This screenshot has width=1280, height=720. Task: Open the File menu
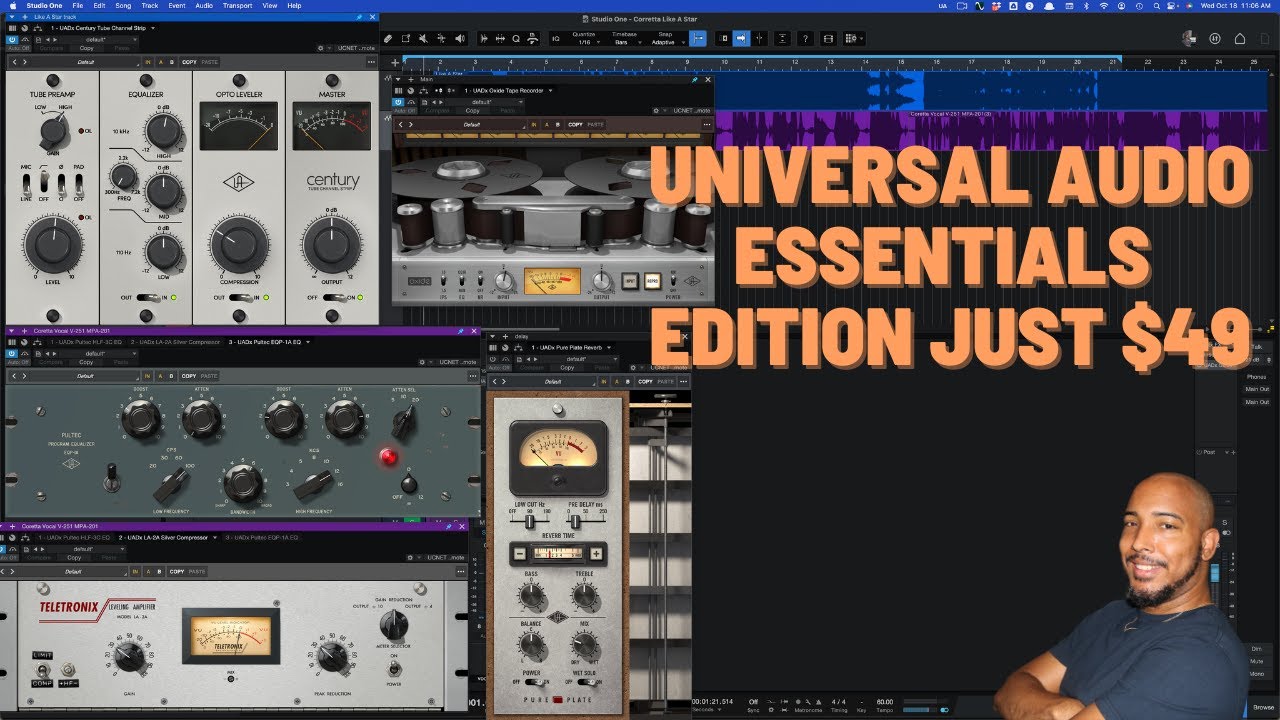click(x=78, y=5)
